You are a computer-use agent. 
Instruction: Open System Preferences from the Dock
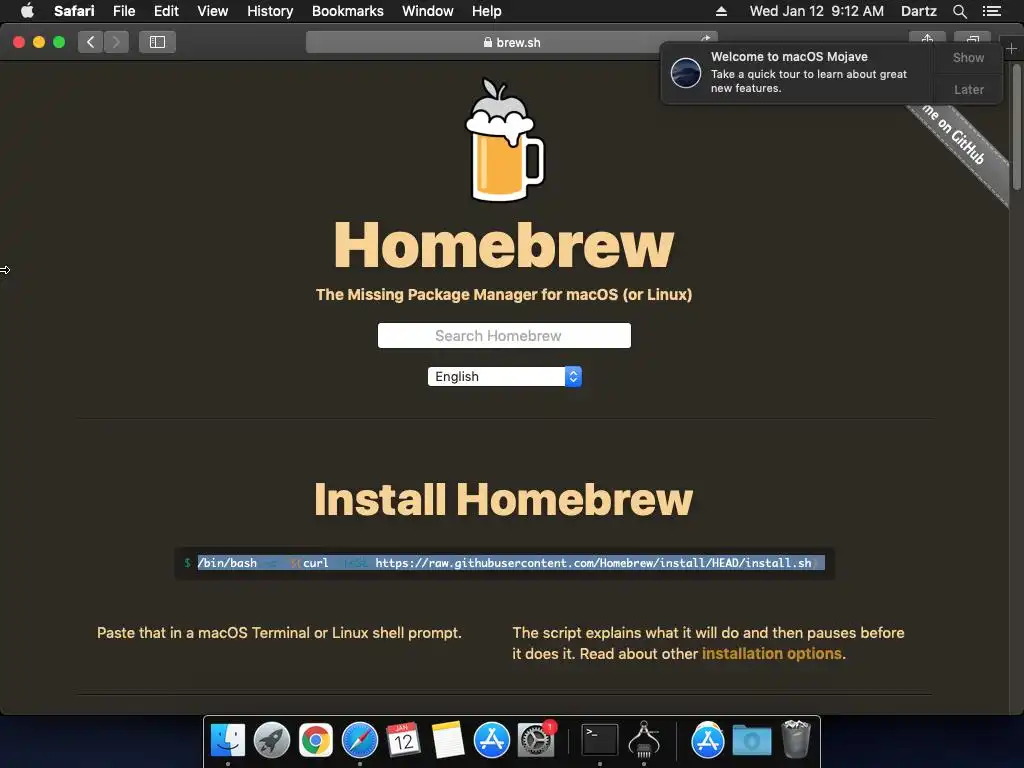[536, 740]
